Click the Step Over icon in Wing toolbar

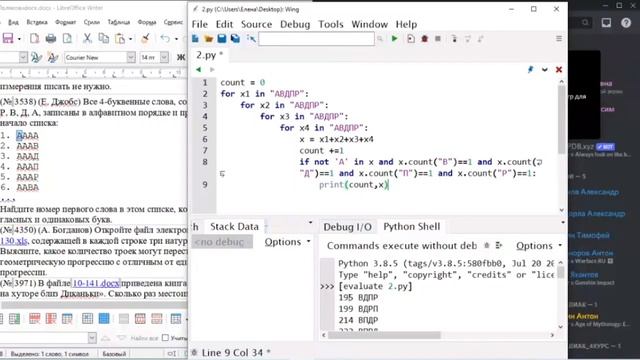[468, 39]
